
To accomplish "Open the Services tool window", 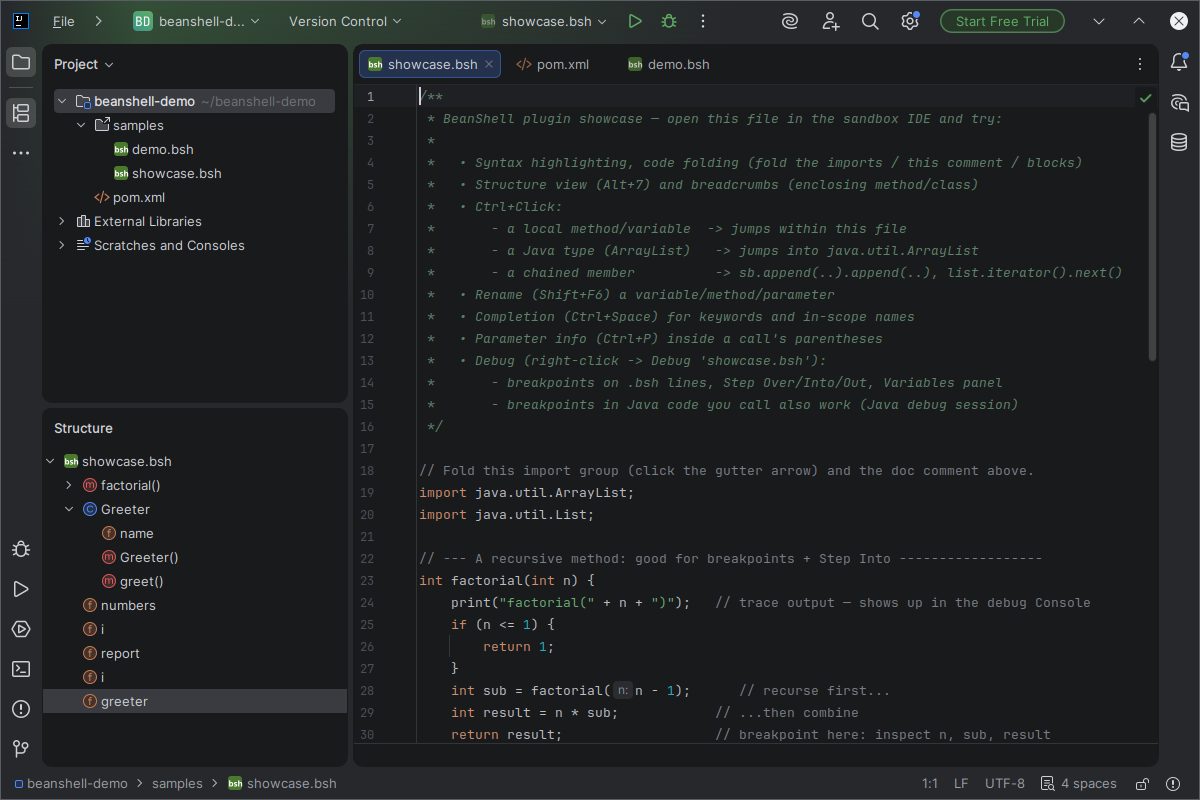I will 21,629.
